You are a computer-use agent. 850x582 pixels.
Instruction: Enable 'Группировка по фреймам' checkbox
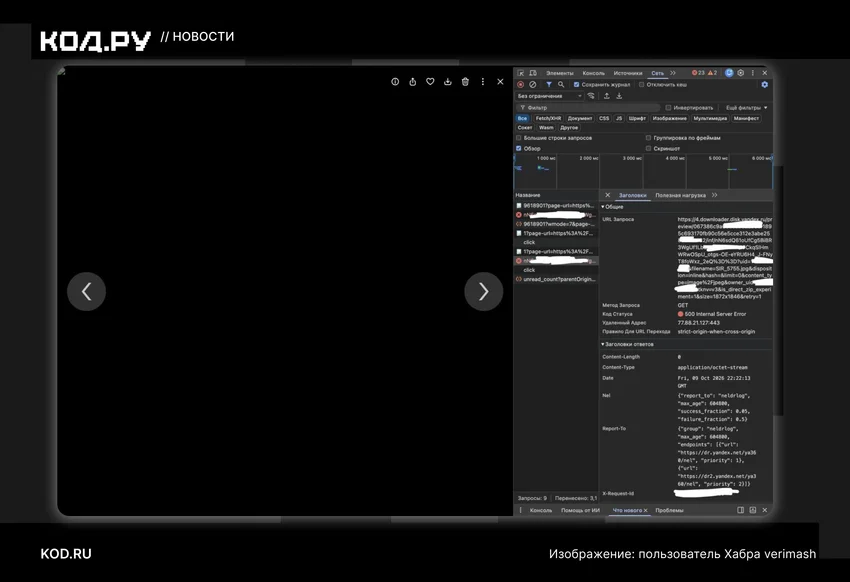point(648,138)
